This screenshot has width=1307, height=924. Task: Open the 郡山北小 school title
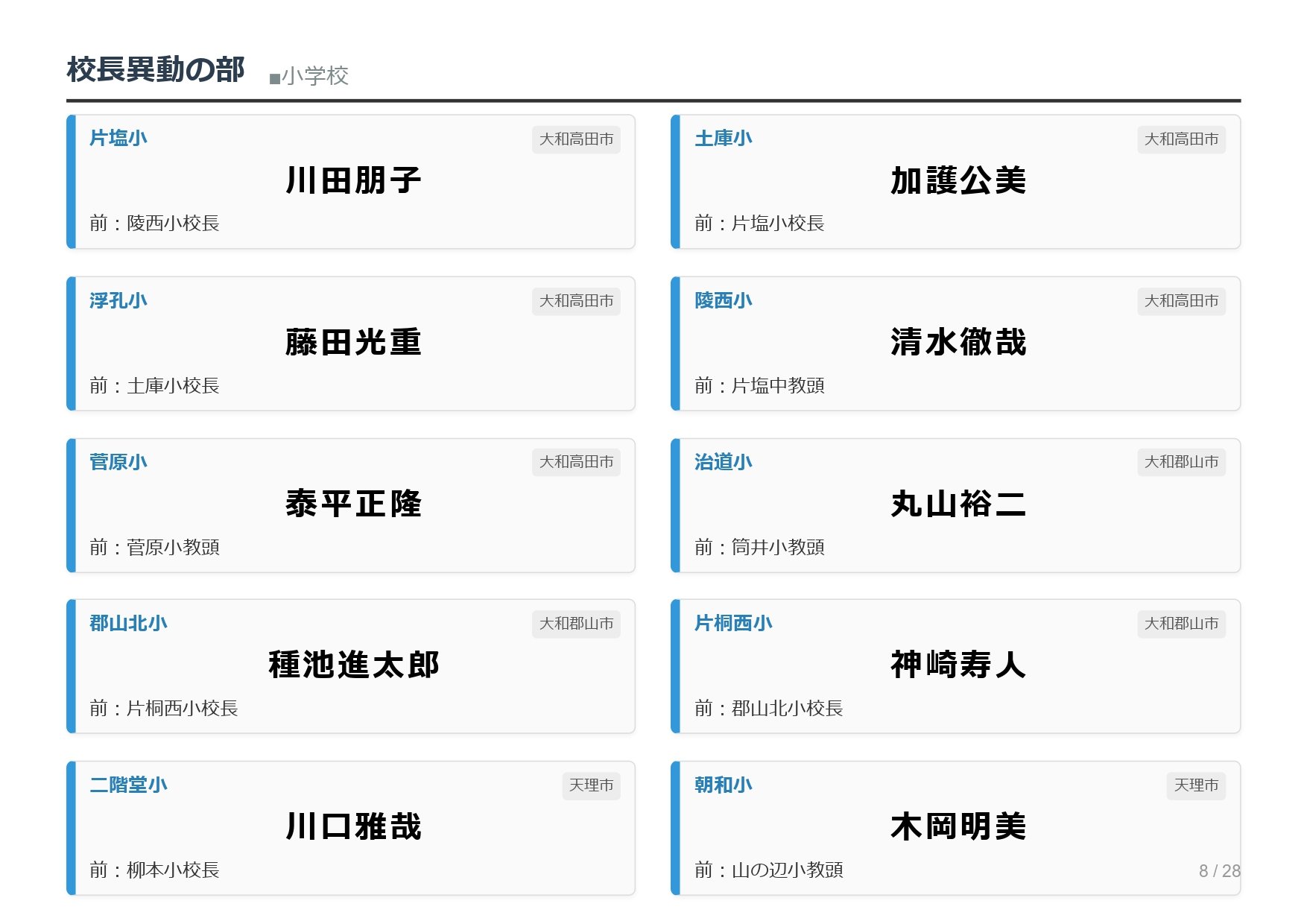coord(128,624)
